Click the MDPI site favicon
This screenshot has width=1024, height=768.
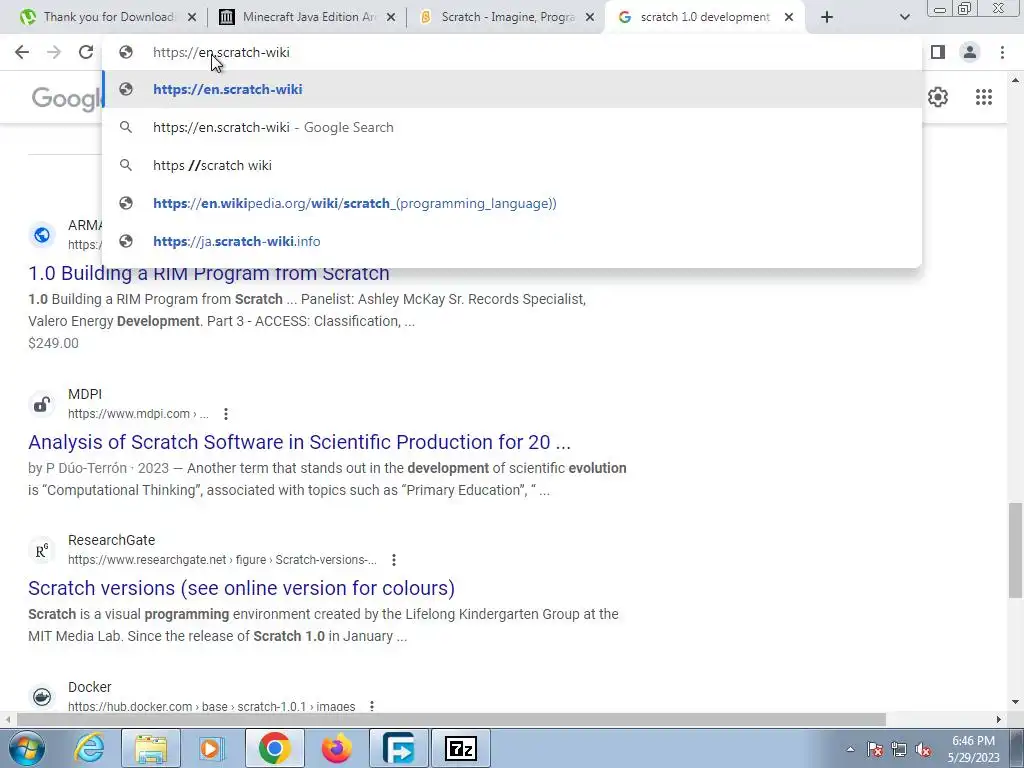click(x=42, y=404)
